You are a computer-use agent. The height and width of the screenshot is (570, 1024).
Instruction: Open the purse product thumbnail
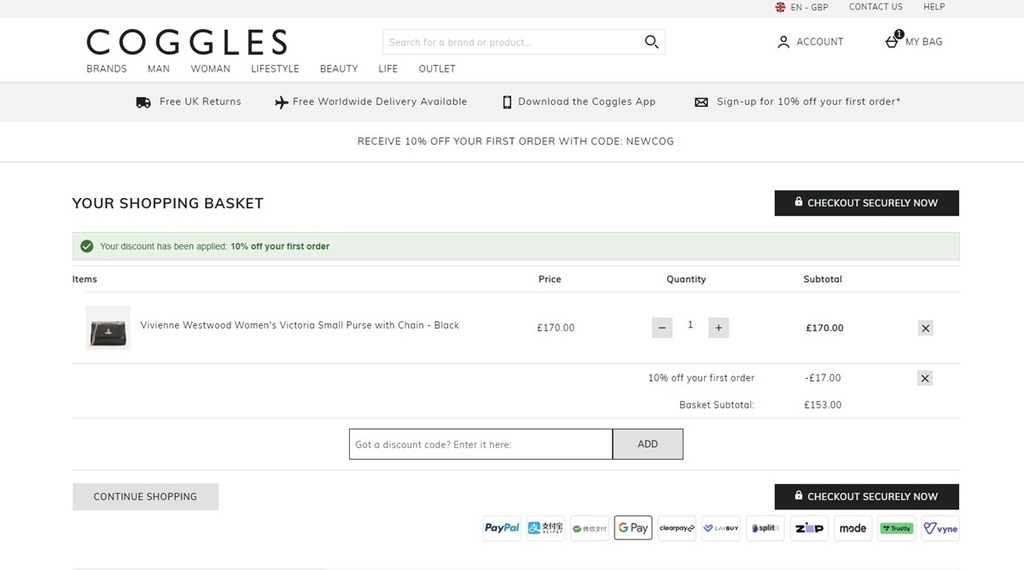coord(108,328)
